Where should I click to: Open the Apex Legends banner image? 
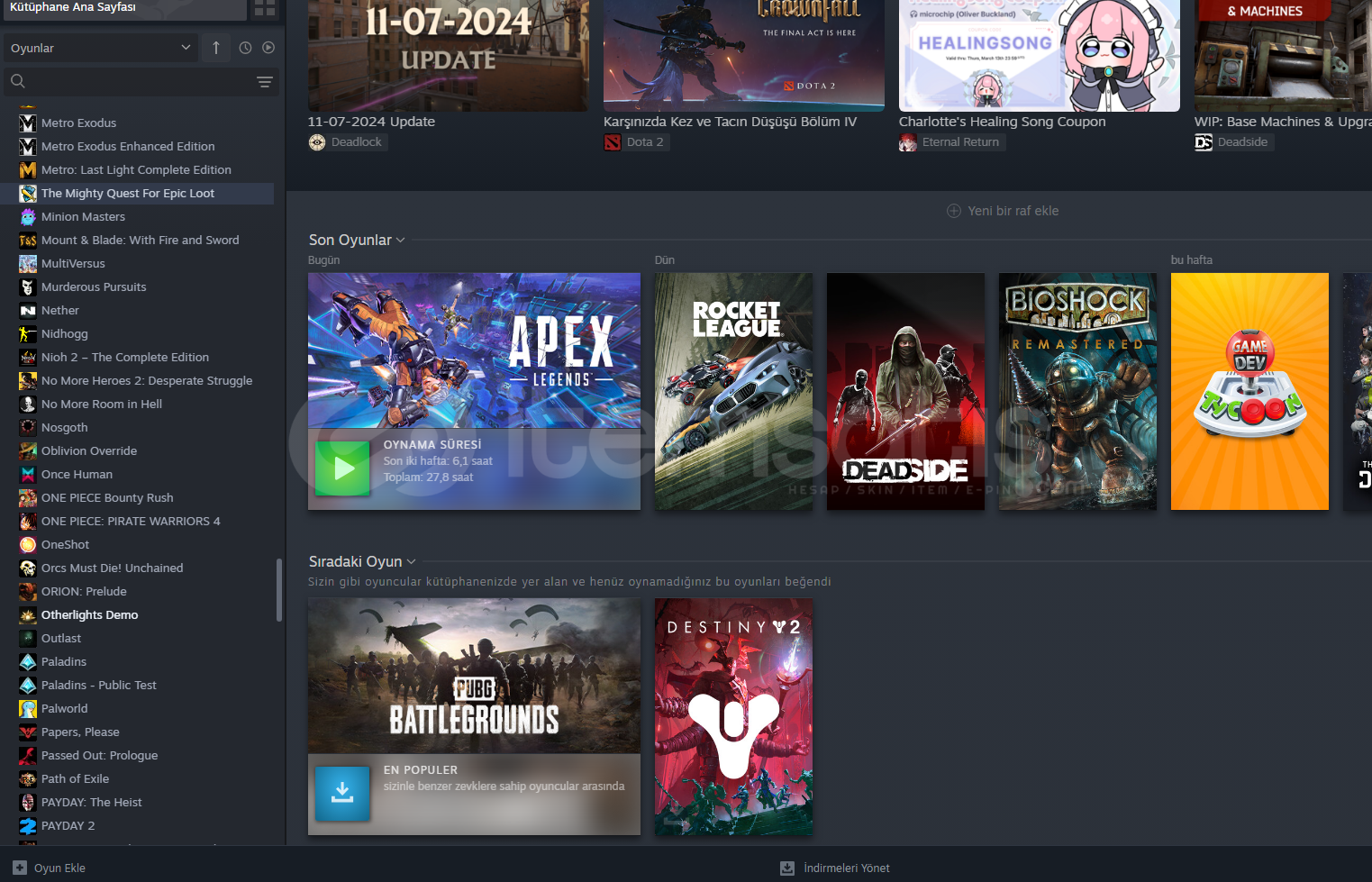pos(474,350)
